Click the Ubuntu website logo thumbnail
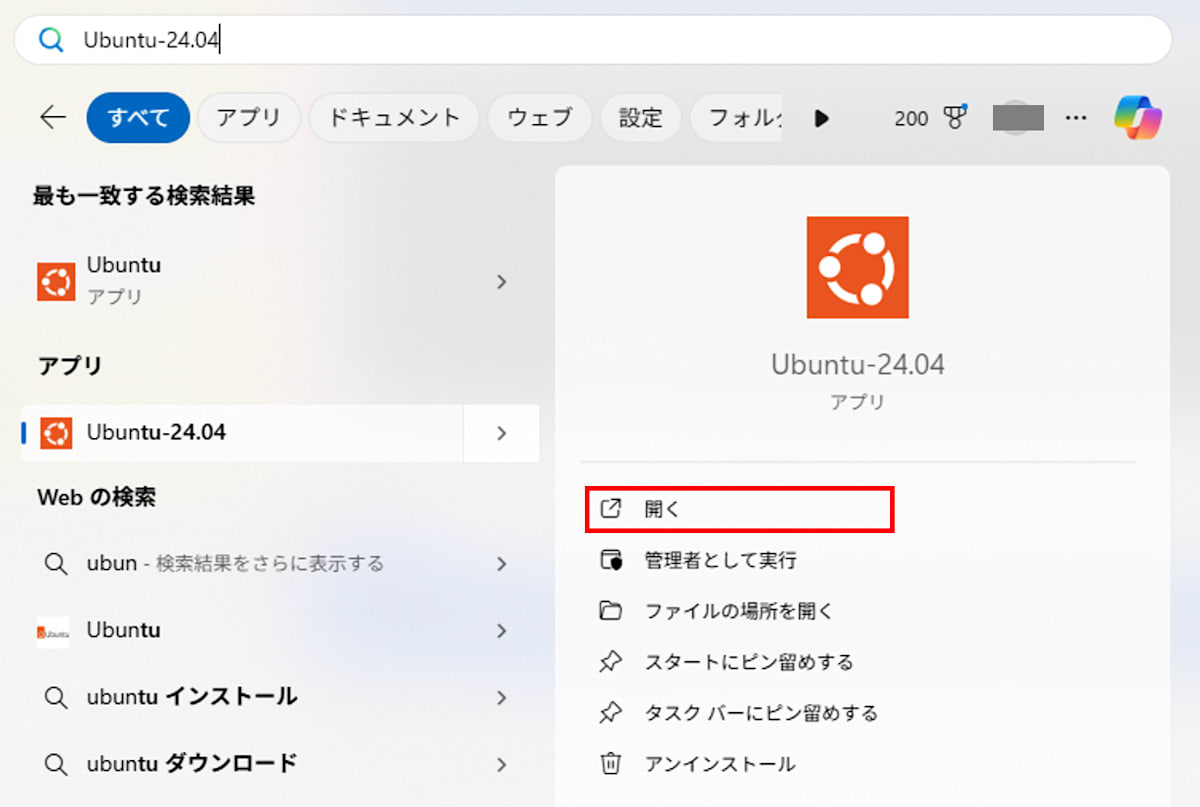This screenshot has width=1200, height=807. coord(53,632)
